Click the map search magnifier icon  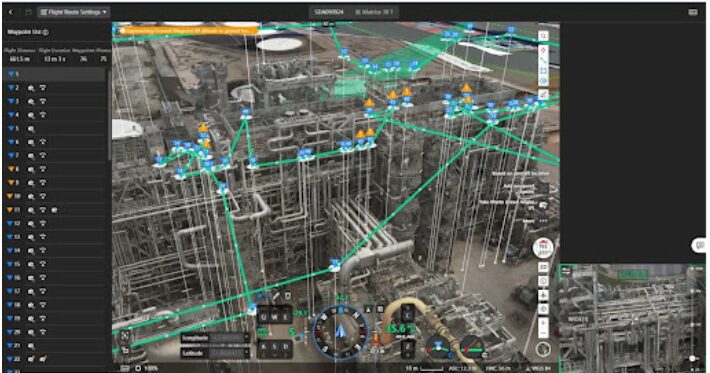pyautogui.click(x=543, y=36)
